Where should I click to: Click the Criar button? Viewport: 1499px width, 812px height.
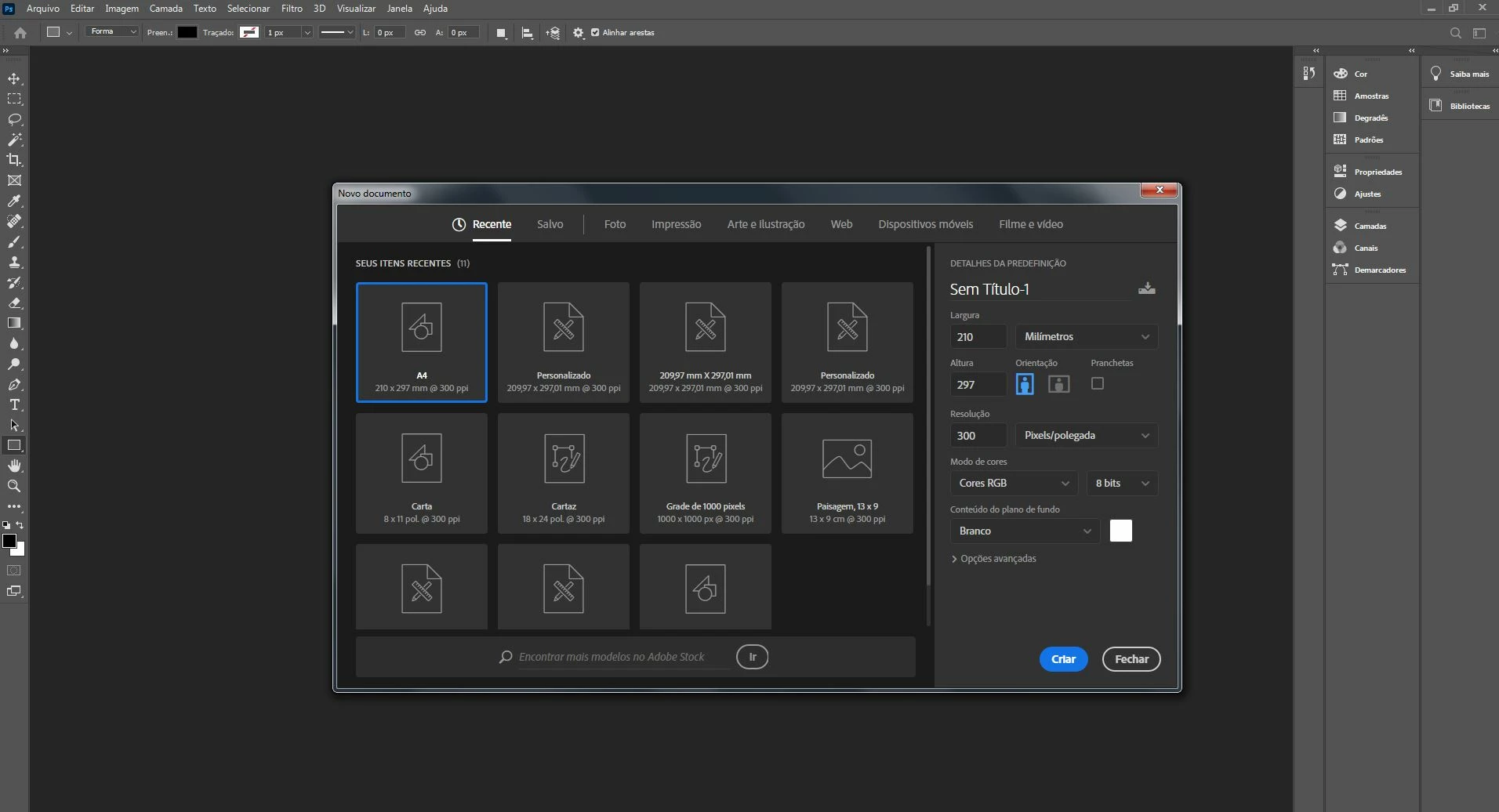(x=1064, y=659)
